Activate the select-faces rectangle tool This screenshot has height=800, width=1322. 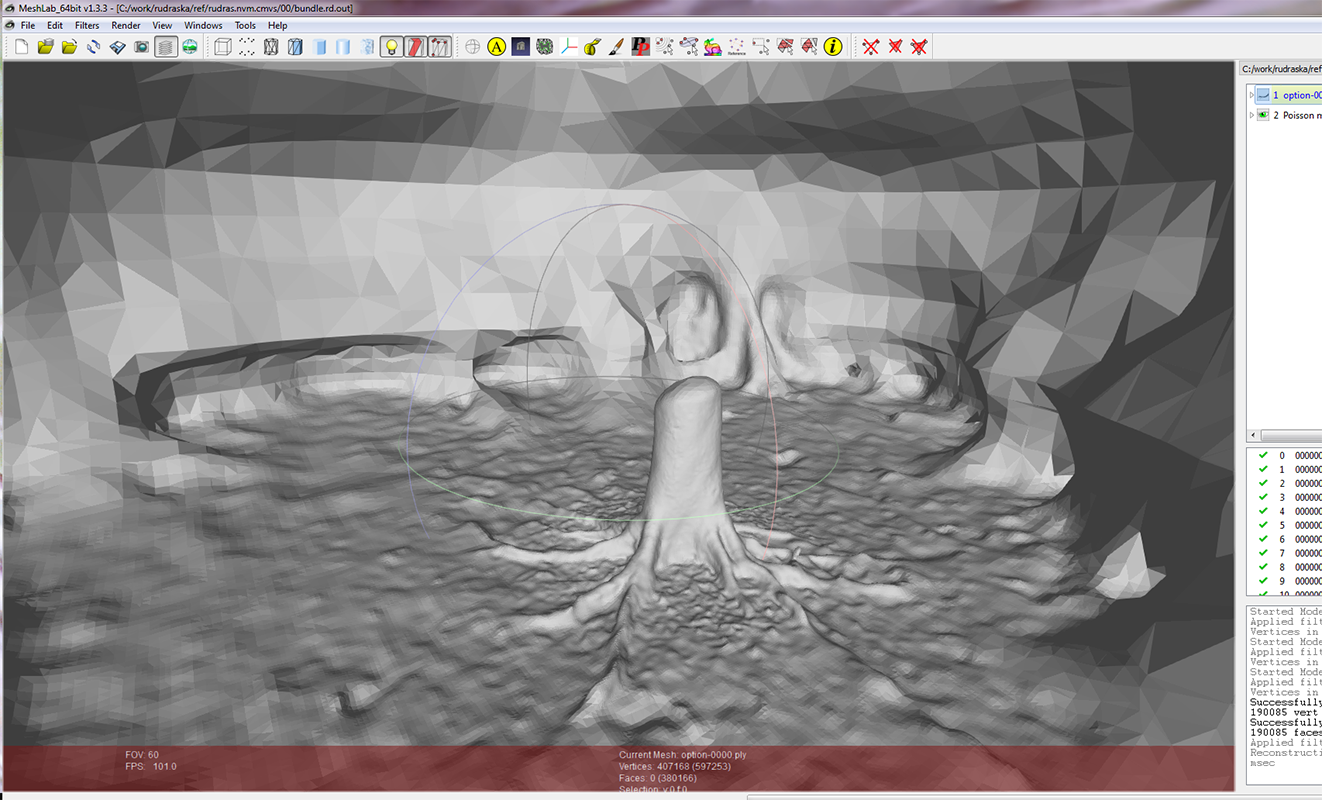[x=785, y=47]
